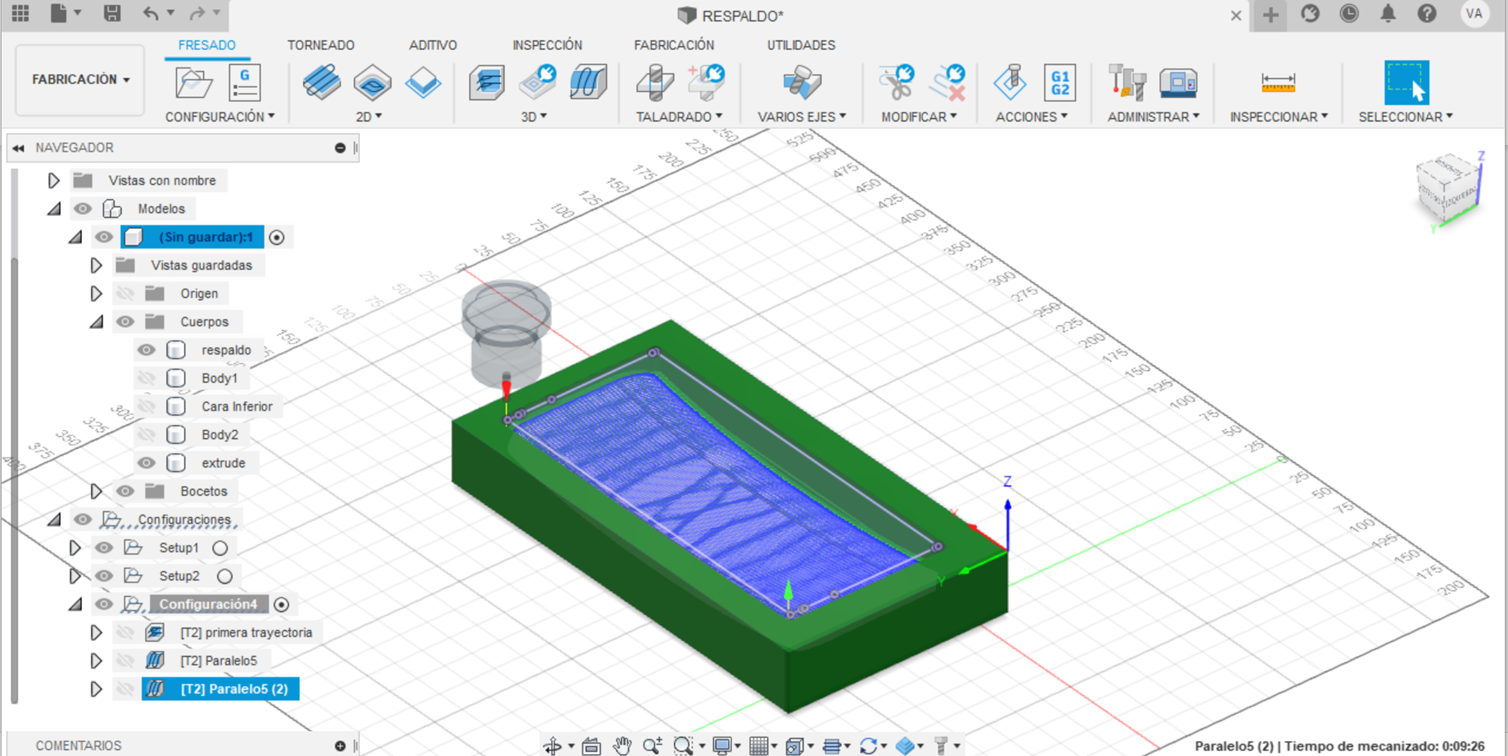Toggle visibility of respaldo body
Screen dimensions: 1508x756
click(x=146, y=350)
